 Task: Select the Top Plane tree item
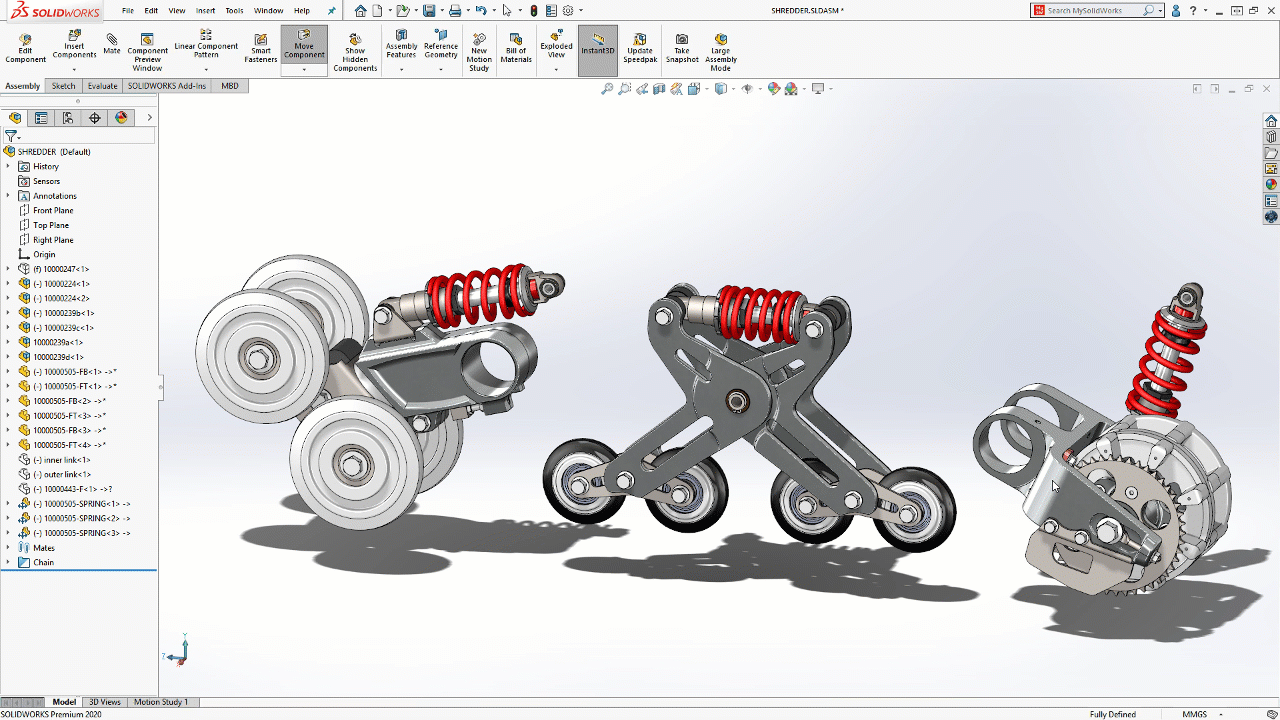click(x=51, y=225)
